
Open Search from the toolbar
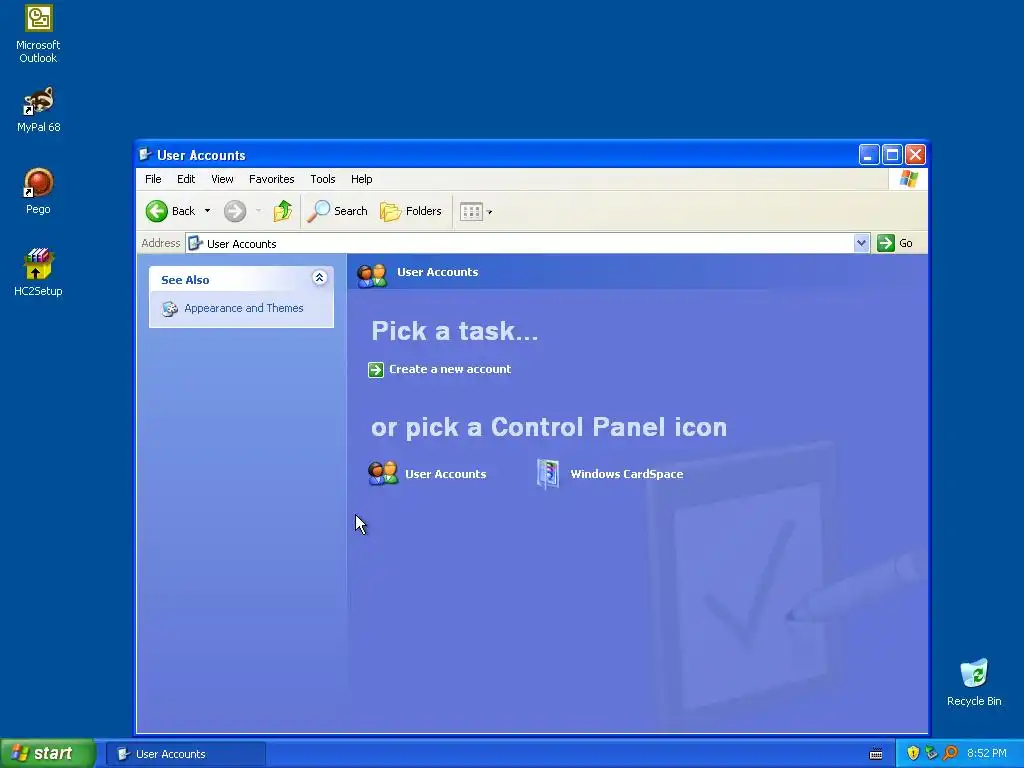coord(338,211)
